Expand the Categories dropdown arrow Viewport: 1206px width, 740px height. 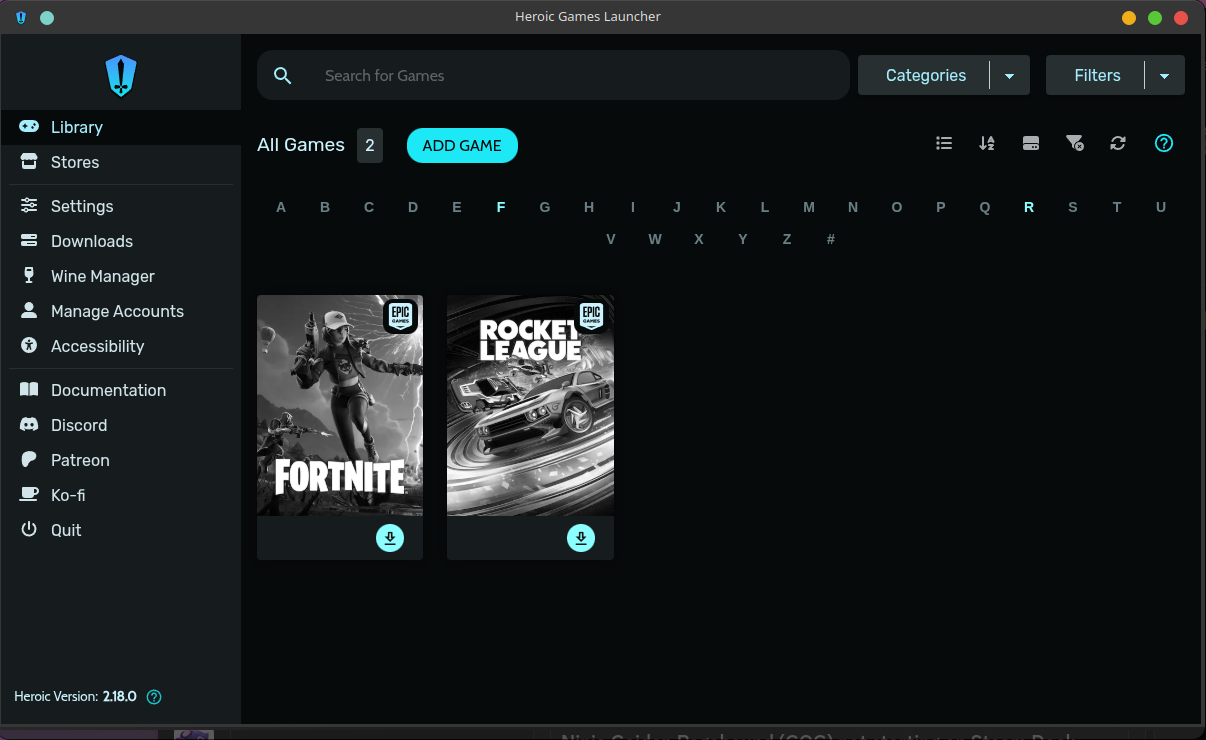(1010, 76)
